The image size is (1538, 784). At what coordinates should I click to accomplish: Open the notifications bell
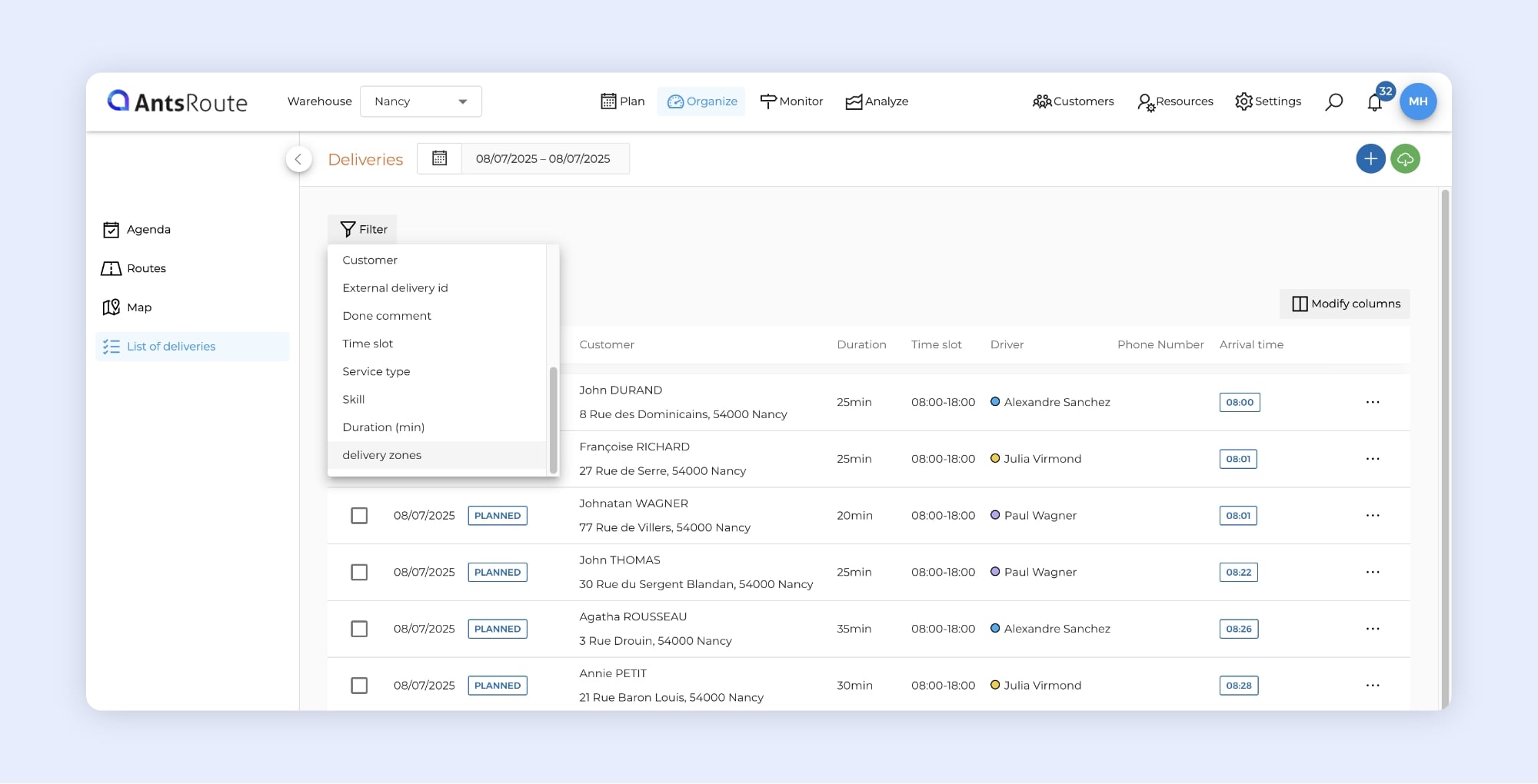point(1375,102)
